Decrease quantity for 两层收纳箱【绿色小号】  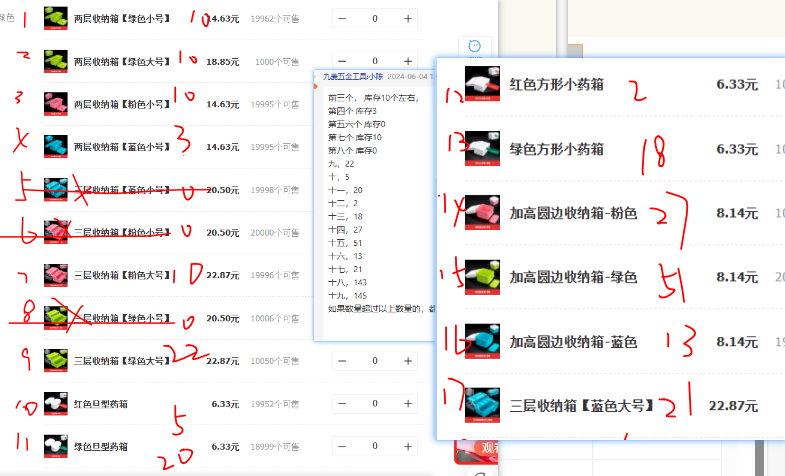click(342, 19)
